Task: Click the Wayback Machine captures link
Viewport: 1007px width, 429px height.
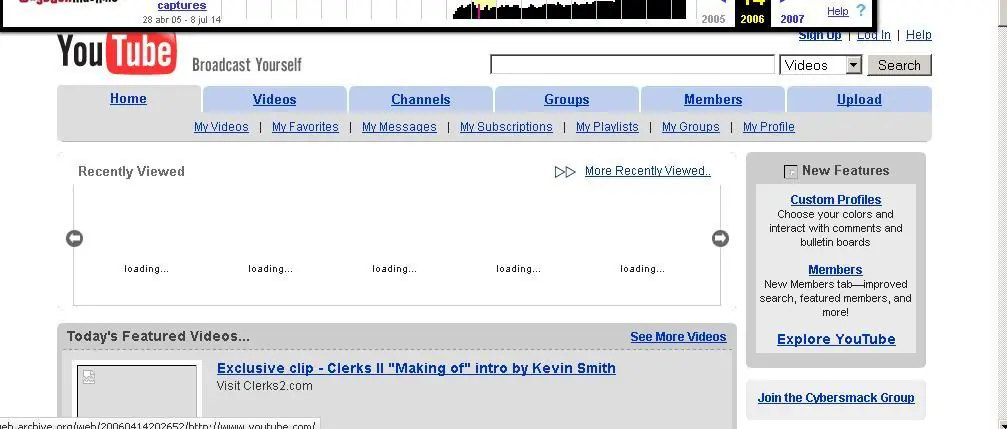Action: 182,6
